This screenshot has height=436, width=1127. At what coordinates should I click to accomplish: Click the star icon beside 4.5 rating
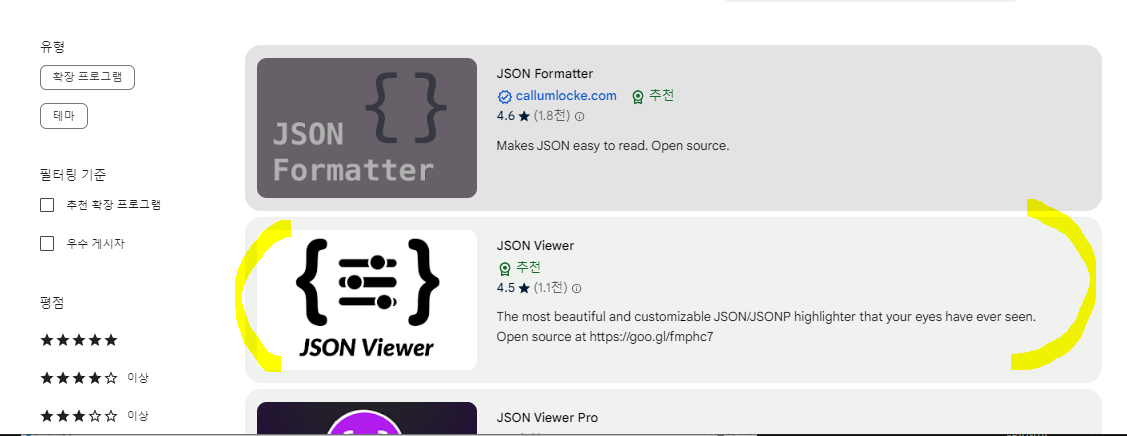click(524, 288)
